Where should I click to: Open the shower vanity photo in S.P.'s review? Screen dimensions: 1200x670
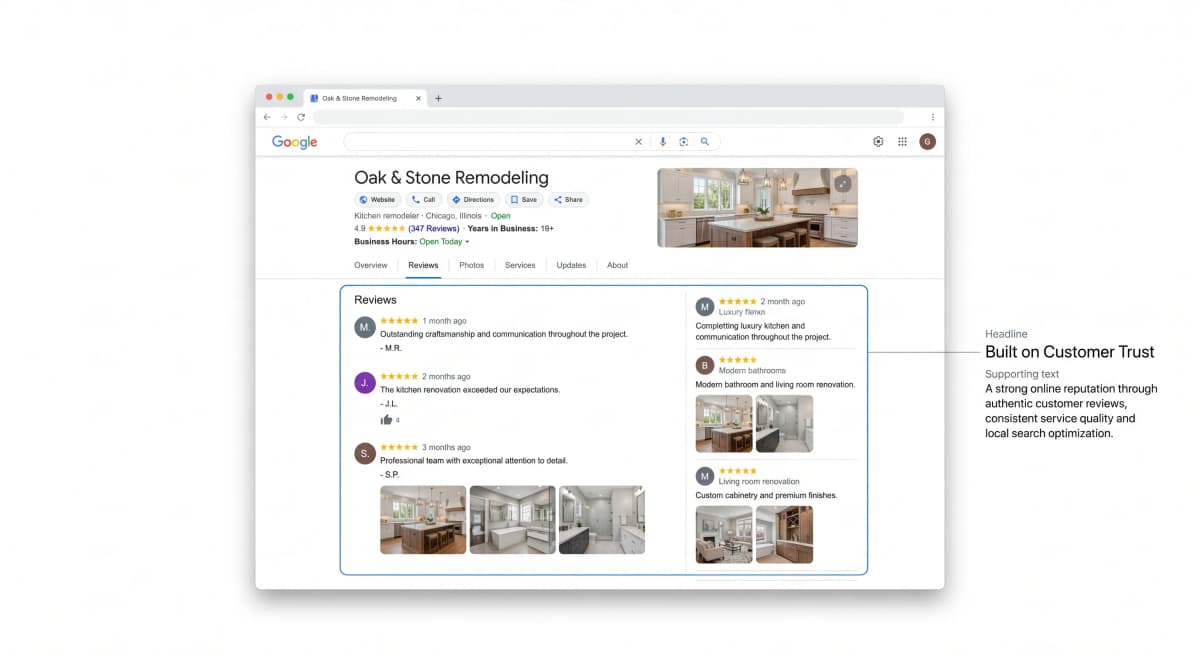602,520
